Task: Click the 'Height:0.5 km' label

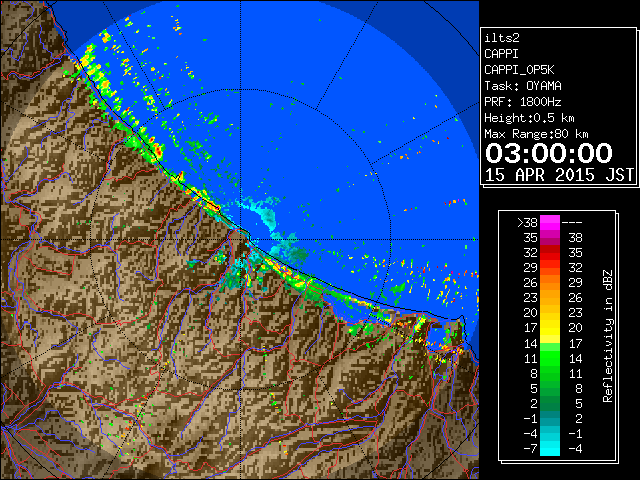Action: (529, 118)
